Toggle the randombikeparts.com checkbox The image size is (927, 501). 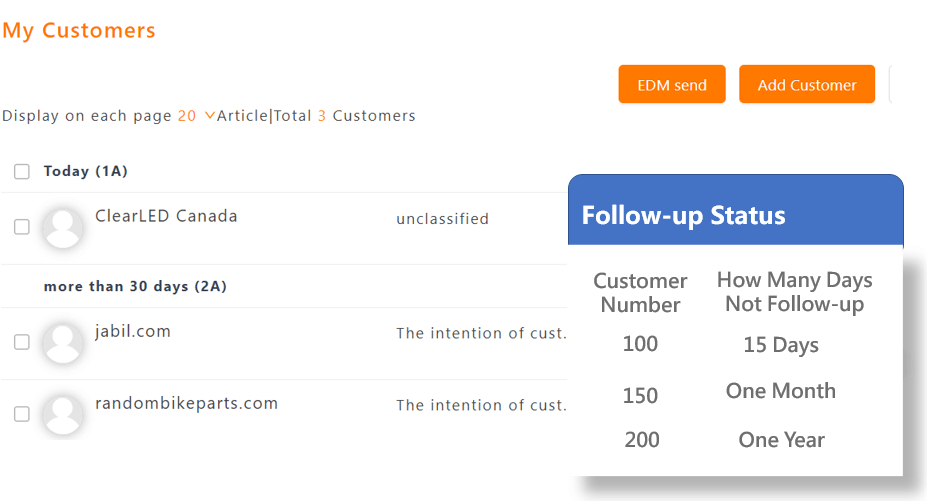coord(22,414)
